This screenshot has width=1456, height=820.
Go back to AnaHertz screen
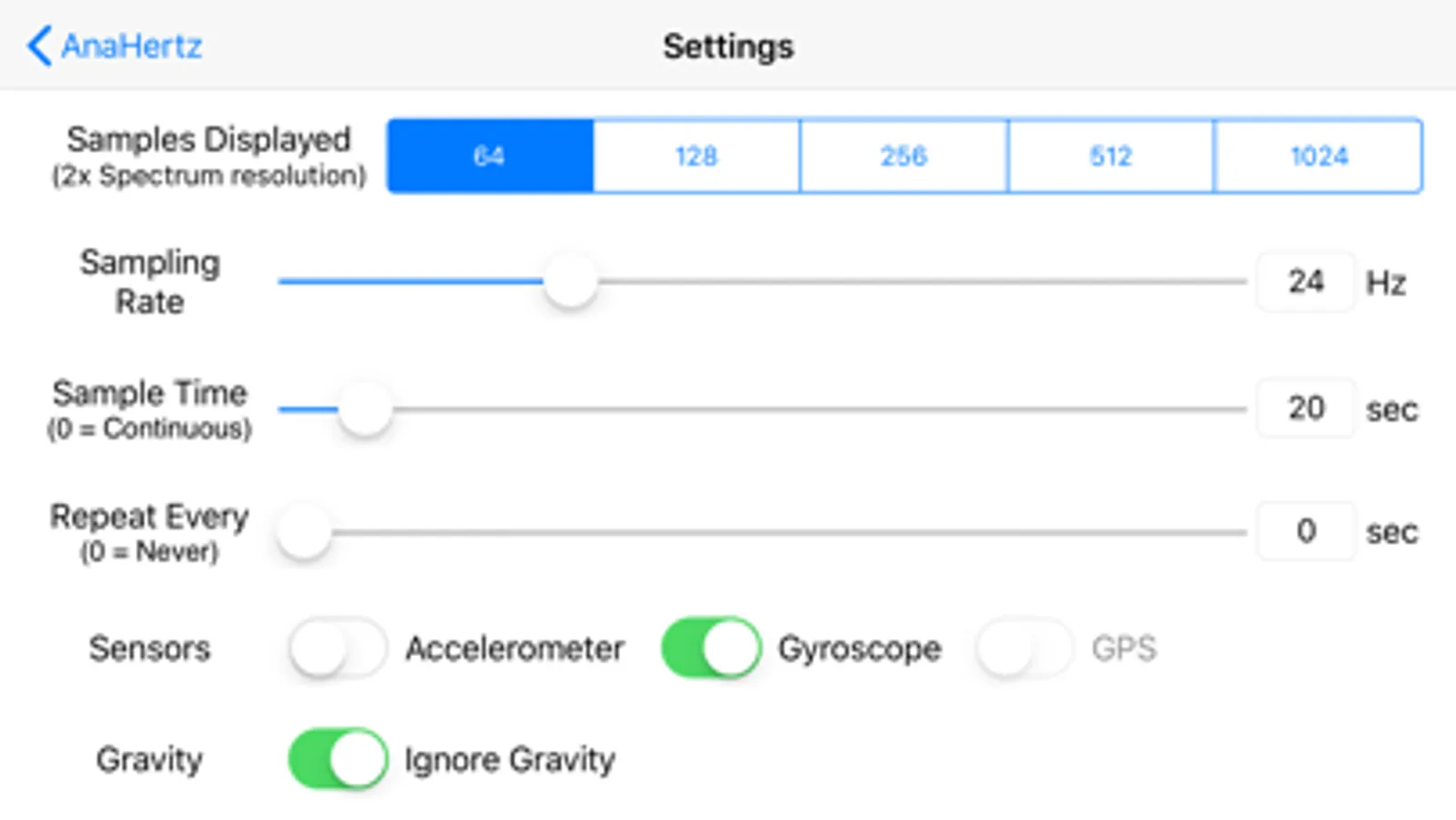point(131,46)
